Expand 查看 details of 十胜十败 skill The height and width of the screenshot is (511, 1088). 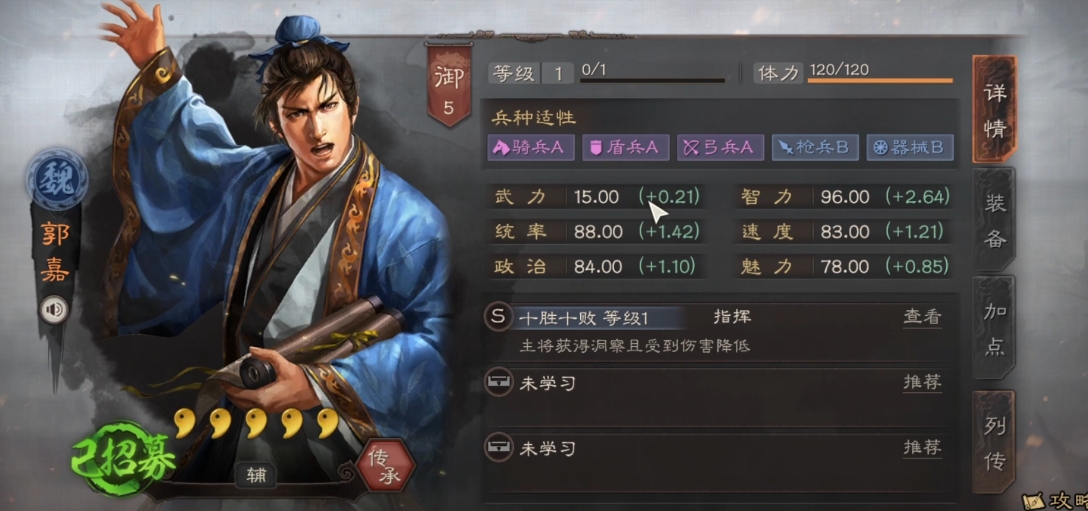pyautogui.click(x=922, y=317)
